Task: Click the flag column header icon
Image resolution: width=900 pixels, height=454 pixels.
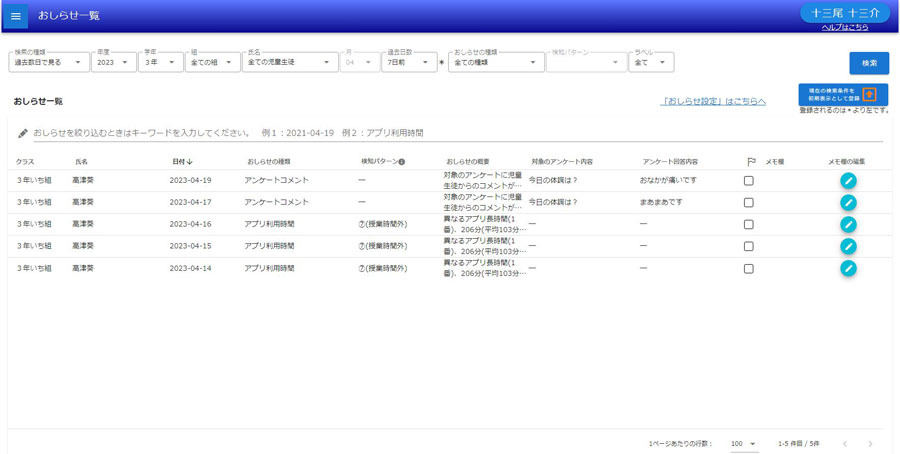Action: point(751,162)
